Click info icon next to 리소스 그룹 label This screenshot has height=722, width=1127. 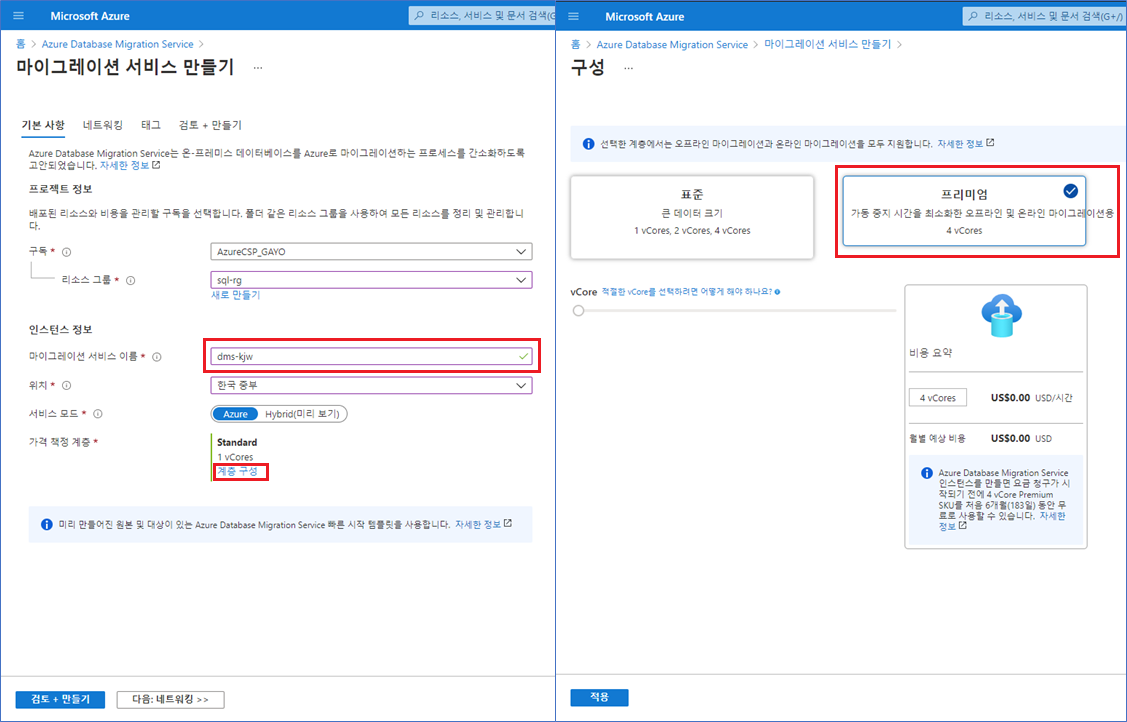click(x=131, y=280)
